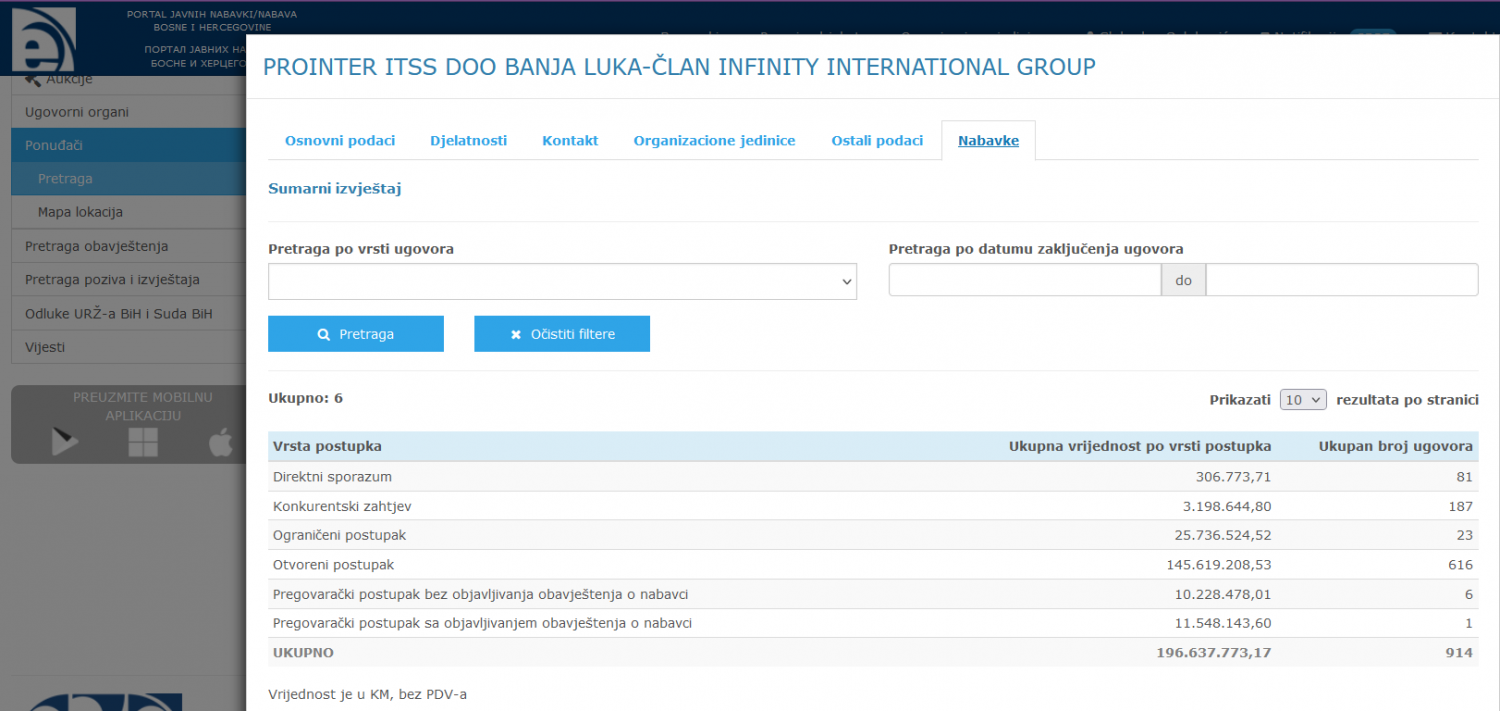Click the Pretraga search button
The width and height of the screenshot is (1500, 711).
[x=355, y=334]
